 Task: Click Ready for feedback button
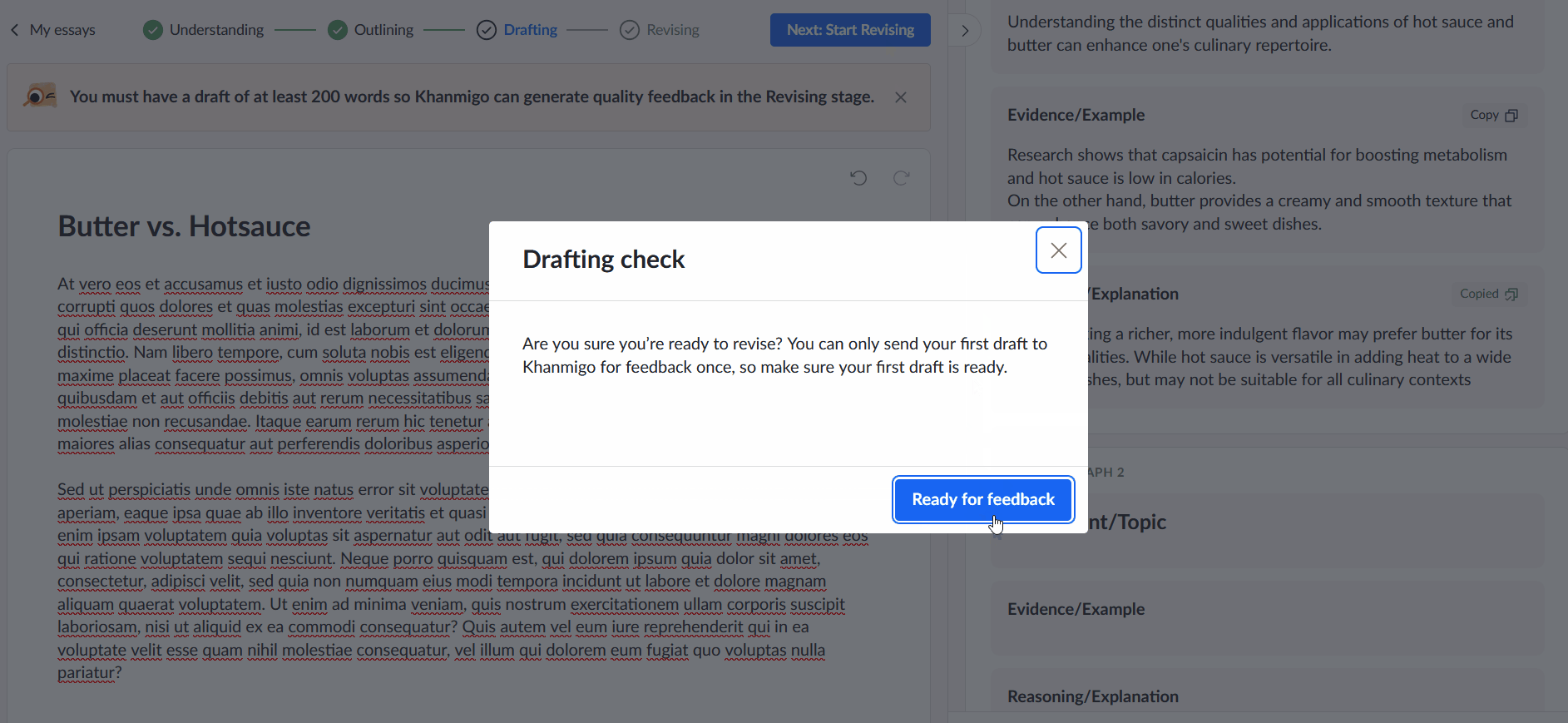click(982, 499)
